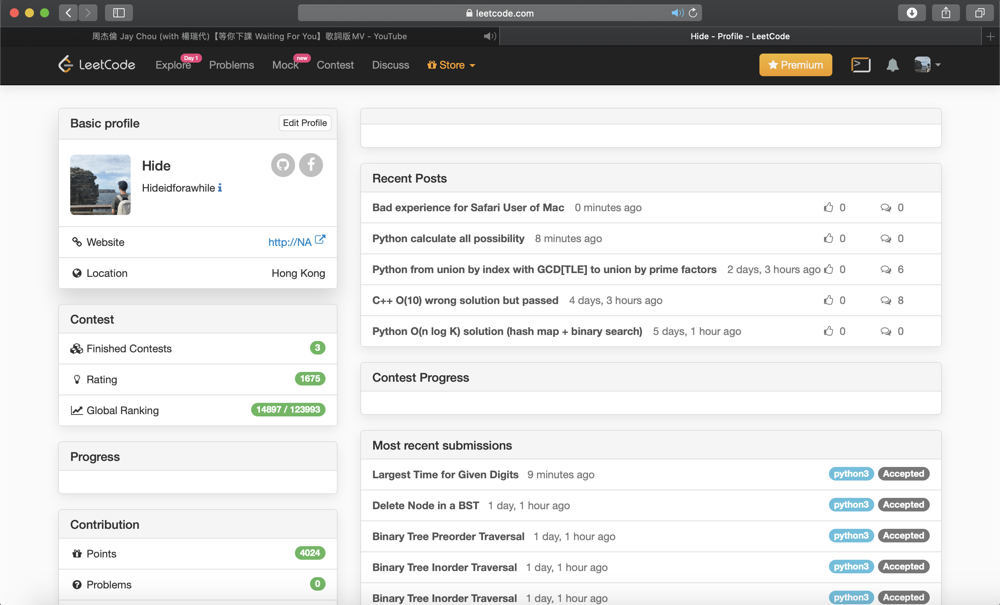Open post 'Bad experience for Safari User of Mac'
This screenshot has height=605, width=1000.
(468, 207)
